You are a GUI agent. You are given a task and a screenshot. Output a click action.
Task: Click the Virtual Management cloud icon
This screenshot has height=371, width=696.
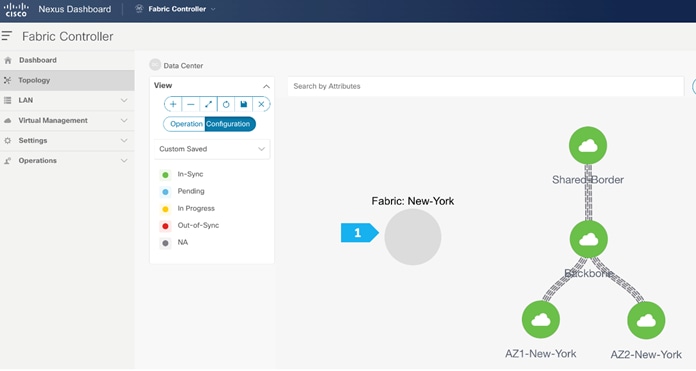[8, 121]
